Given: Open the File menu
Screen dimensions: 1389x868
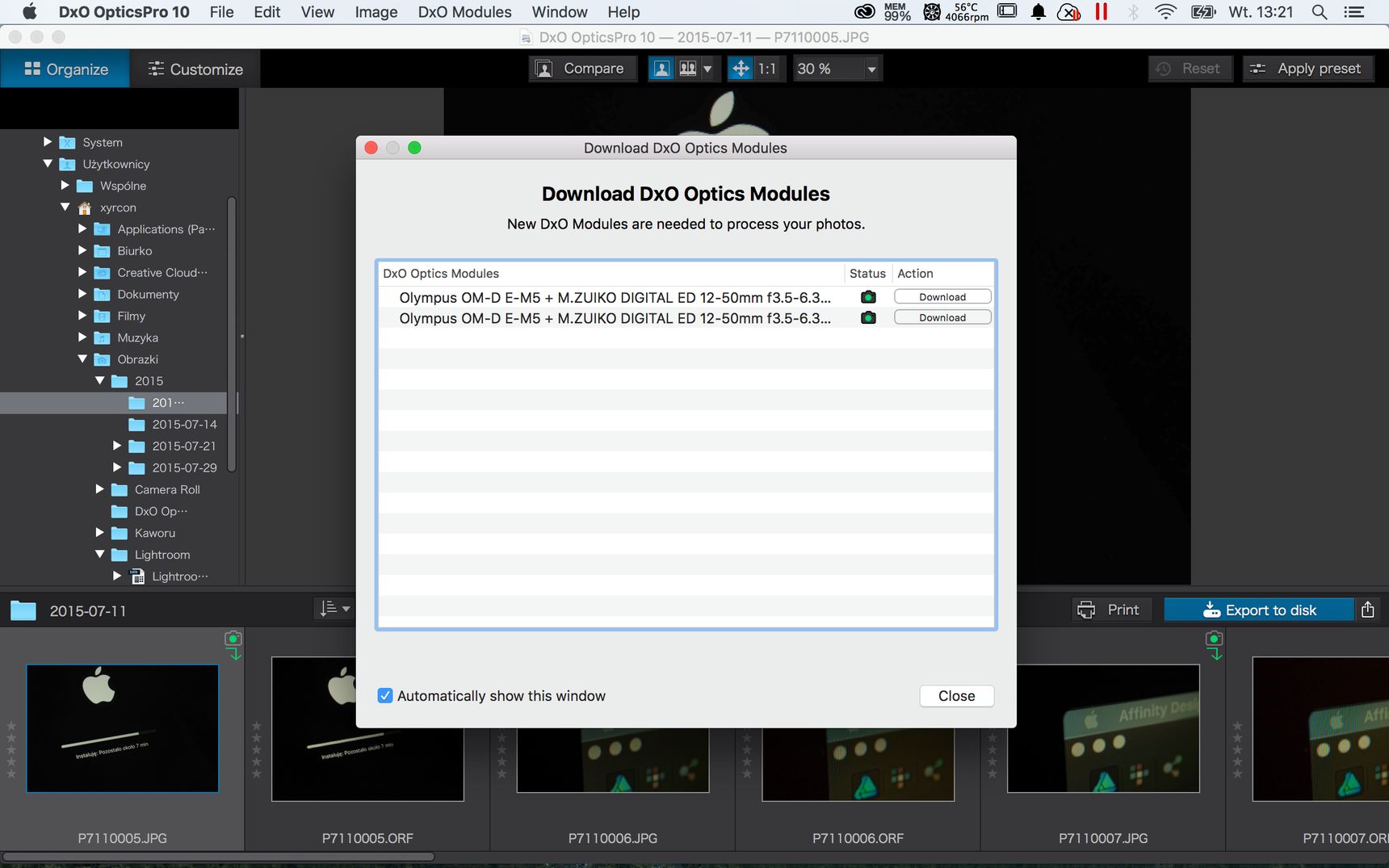Looking at the screenshot, I should [x=221, y=12].
